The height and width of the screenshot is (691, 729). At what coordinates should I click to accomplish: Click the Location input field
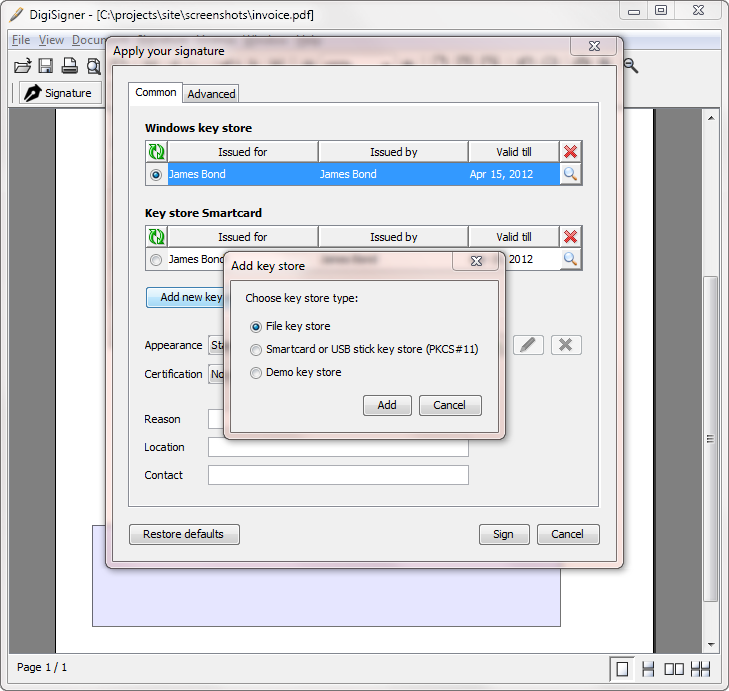tap(338, 447)
